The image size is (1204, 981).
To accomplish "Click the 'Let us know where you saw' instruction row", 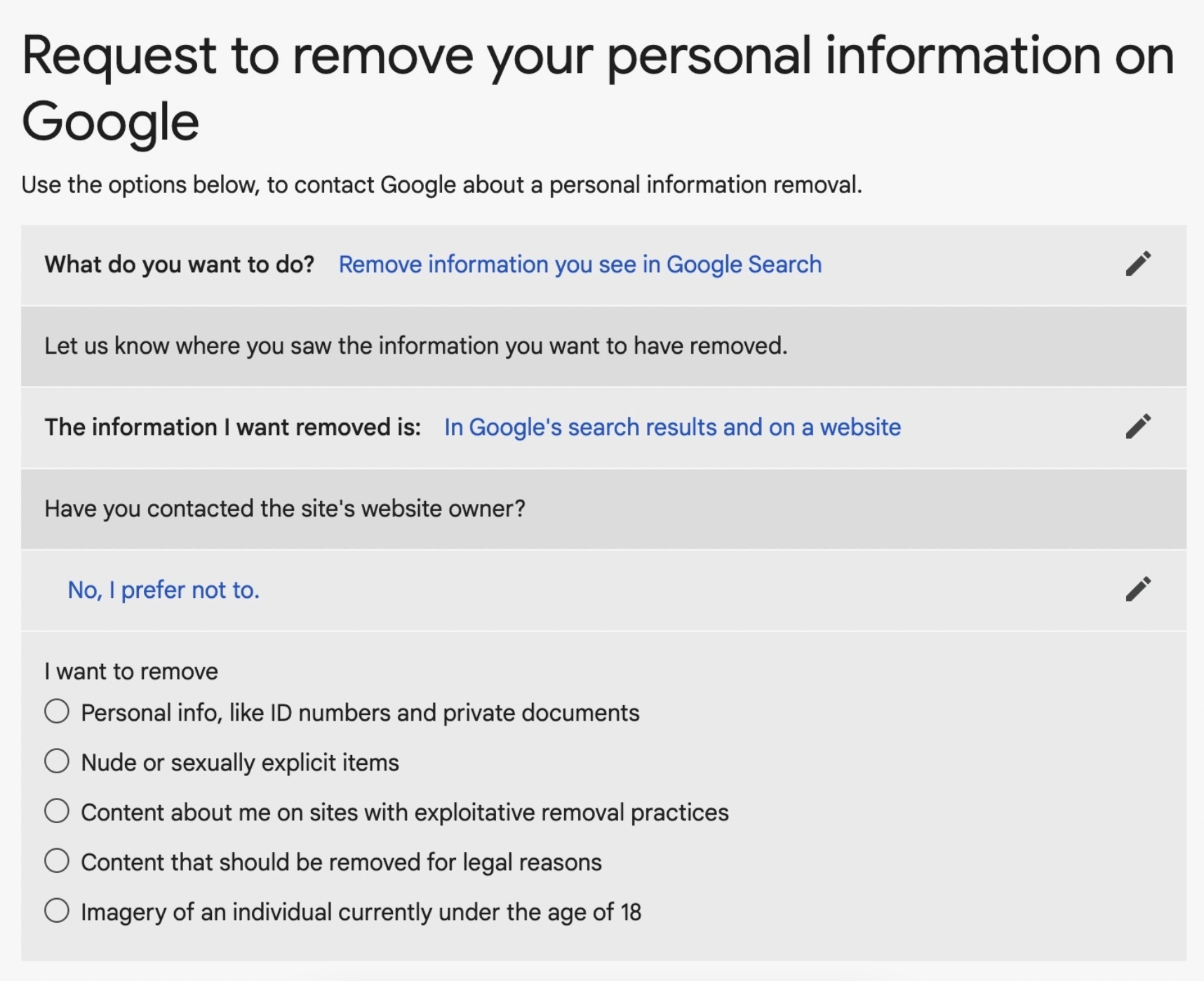I will 603,346.
